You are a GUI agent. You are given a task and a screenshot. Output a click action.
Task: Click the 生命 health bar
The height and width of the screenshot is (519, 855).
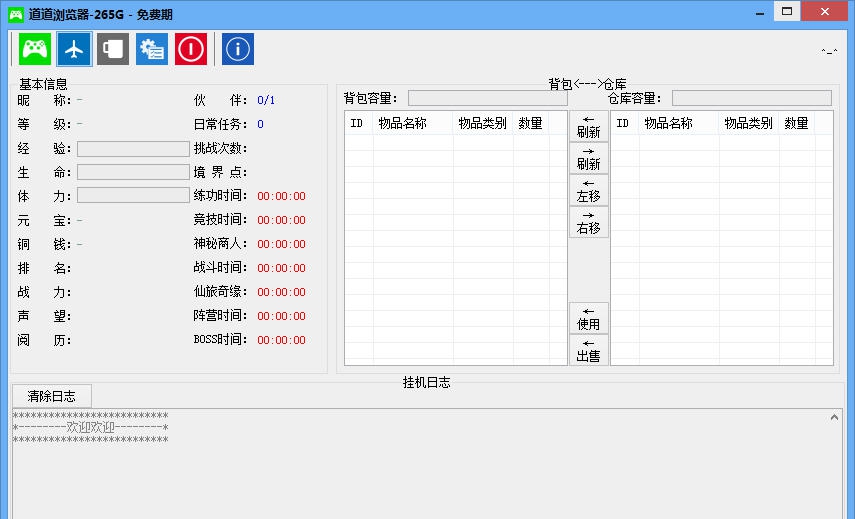133,172
